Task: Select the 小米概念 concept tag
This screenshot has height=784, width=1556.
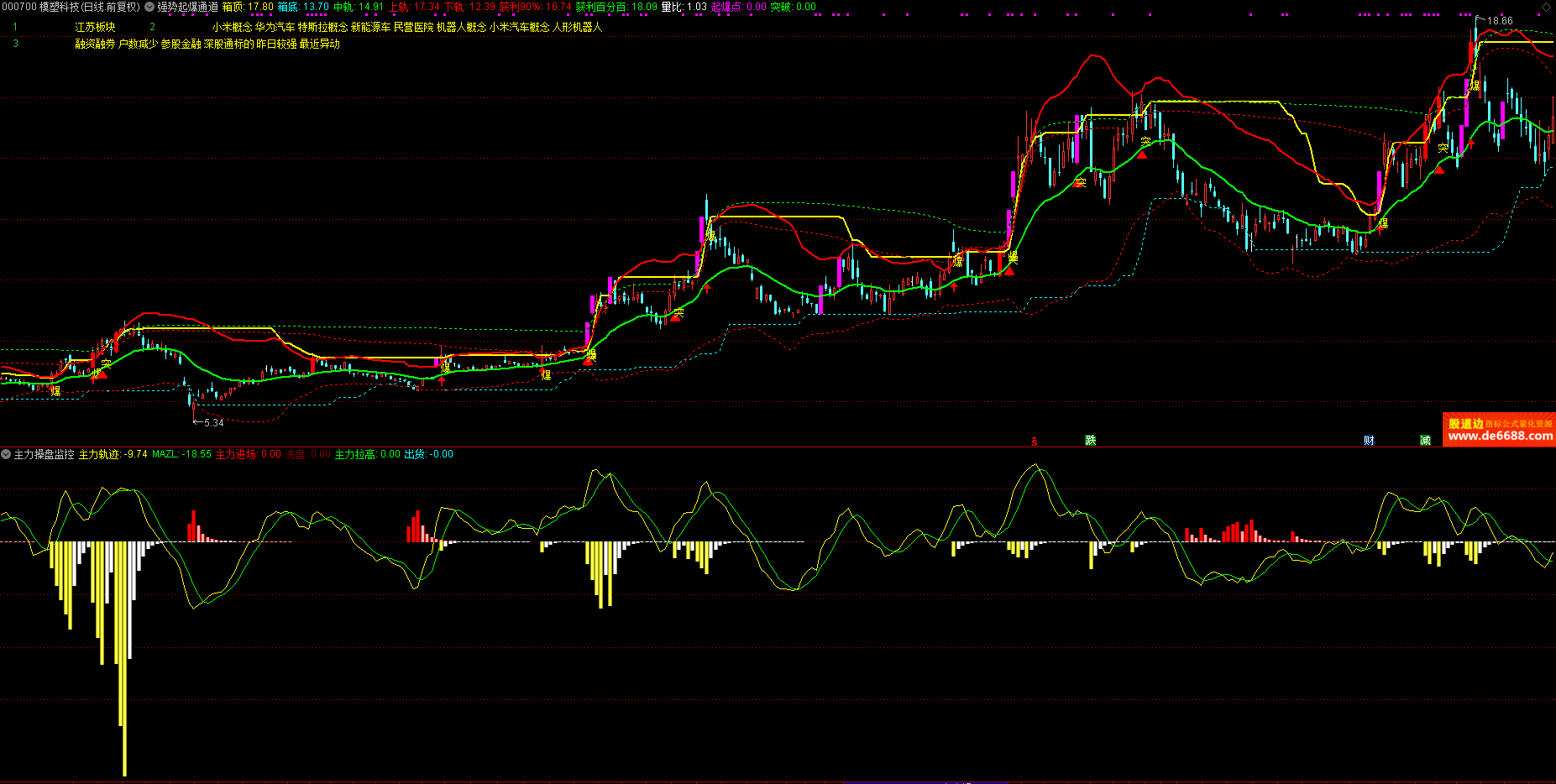Action: pos(232,27)
